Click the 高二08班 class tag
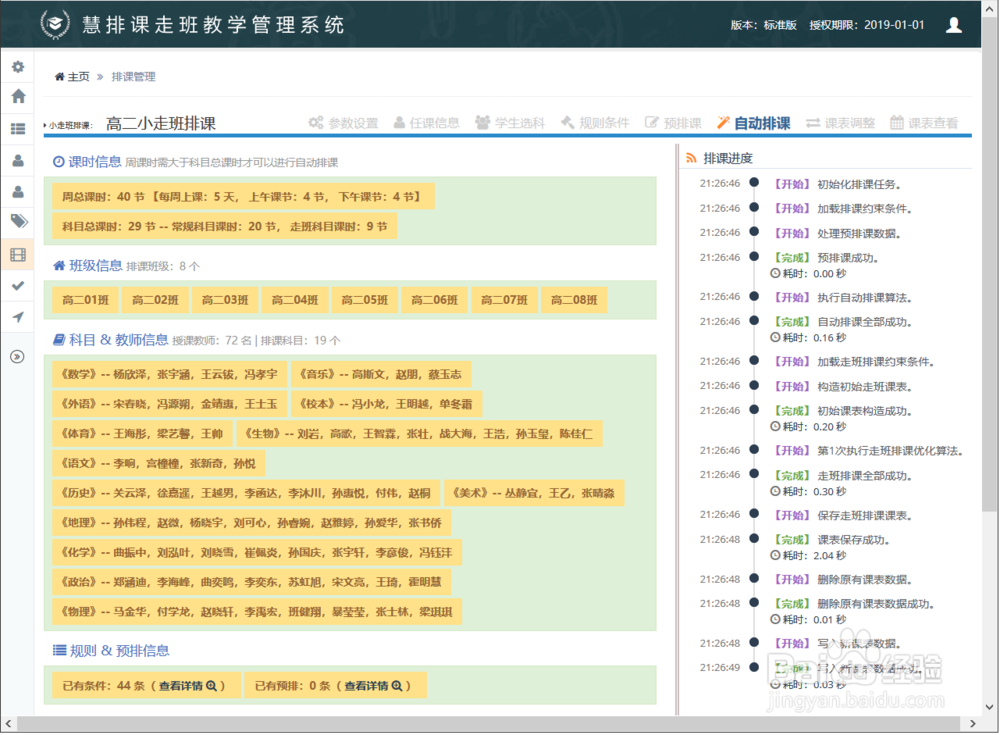 [574, 300]
